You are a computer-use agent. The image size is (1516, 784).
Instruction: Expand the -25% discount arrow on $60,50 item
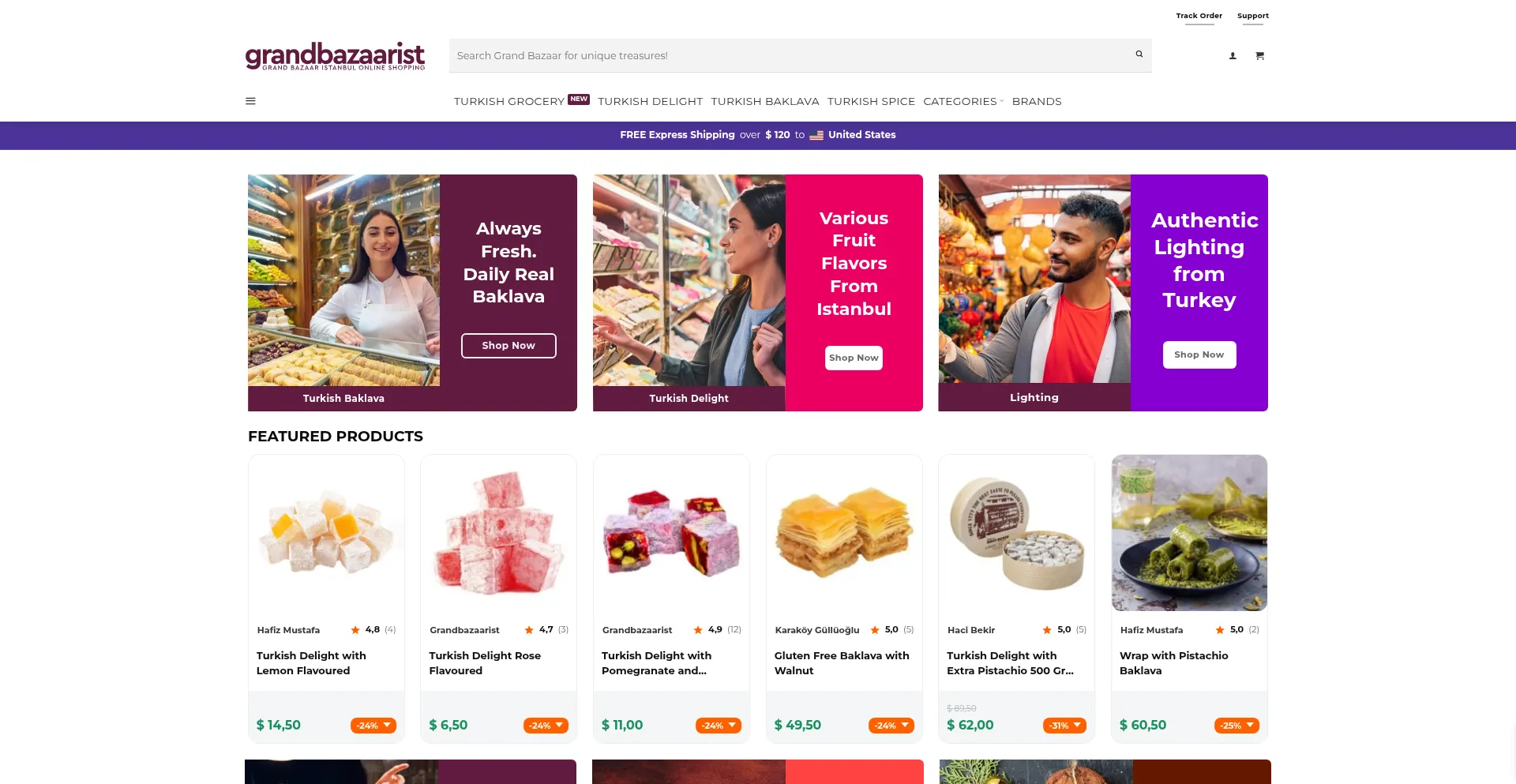[1250, 725]
